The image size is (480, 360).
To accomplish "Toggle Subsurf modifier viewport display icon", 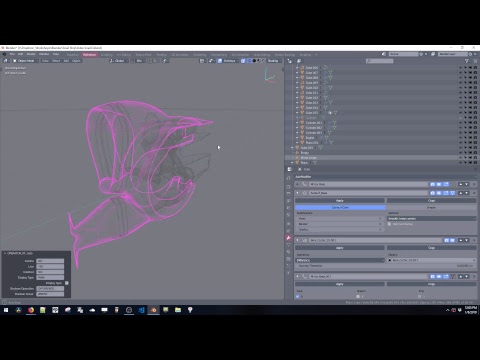I will [x=439, y=193].
